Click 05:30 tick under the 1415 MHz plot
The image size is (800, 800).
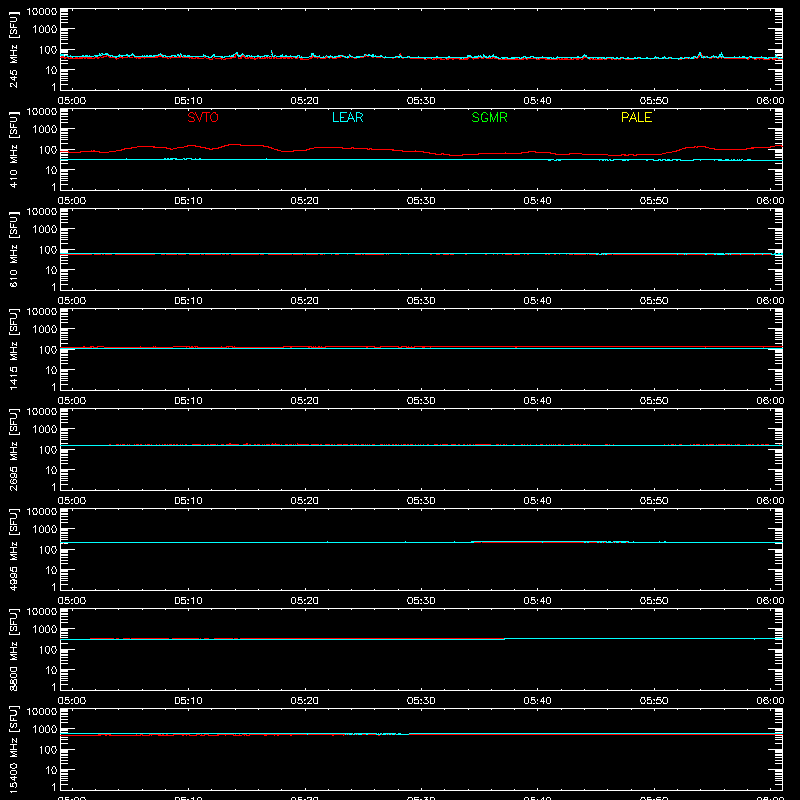(421, 401)
